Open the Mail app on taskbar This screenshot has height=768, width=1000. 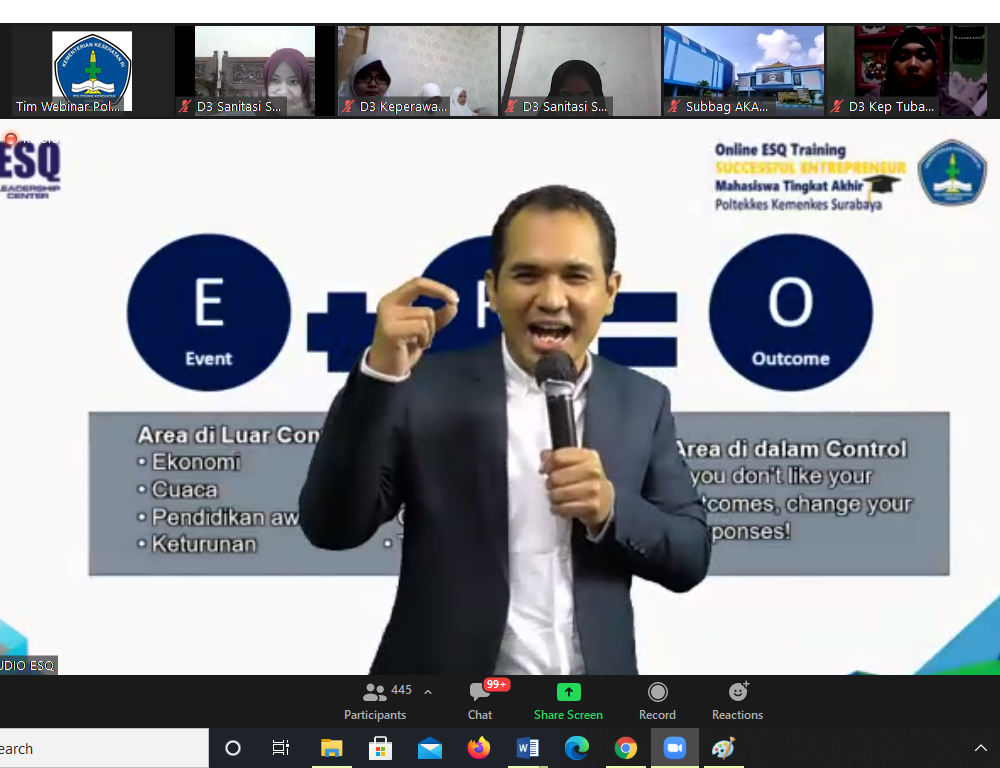tap(430, 748)
